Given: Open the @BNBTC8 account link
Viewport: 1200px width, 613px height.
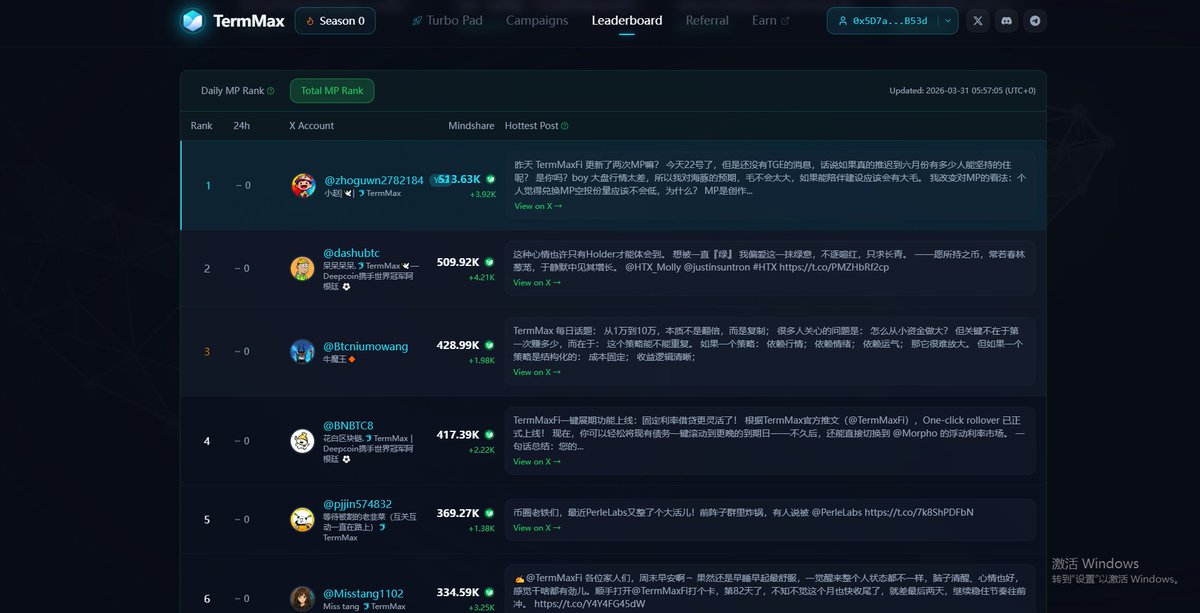Looking at the screenshot, I should pos(348,426).
